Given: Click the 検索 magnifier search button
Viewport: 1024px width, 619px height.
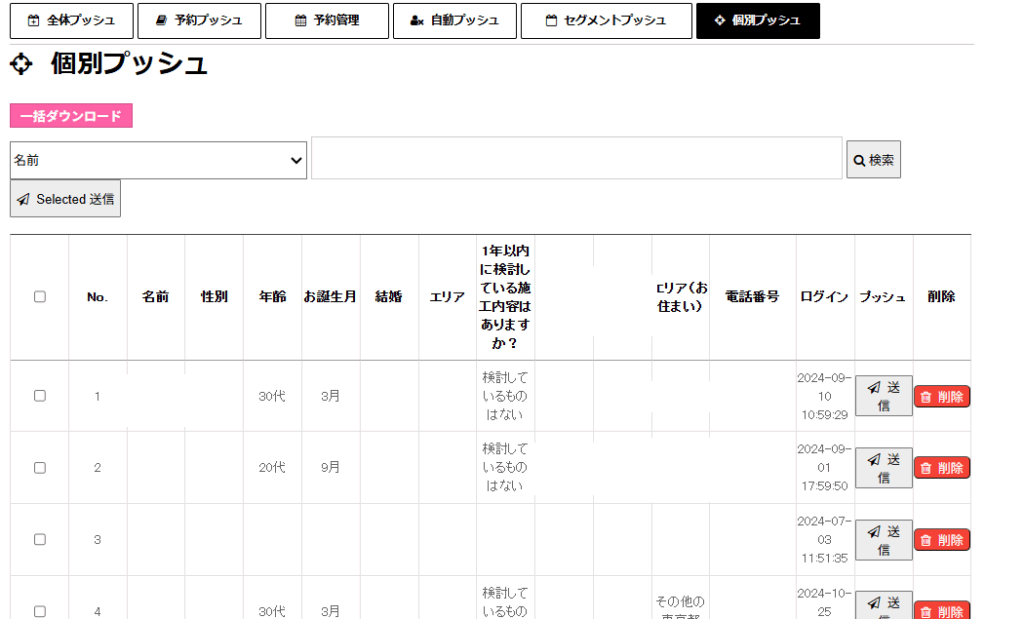Looking at the screenshot, I should pos(873,160).
